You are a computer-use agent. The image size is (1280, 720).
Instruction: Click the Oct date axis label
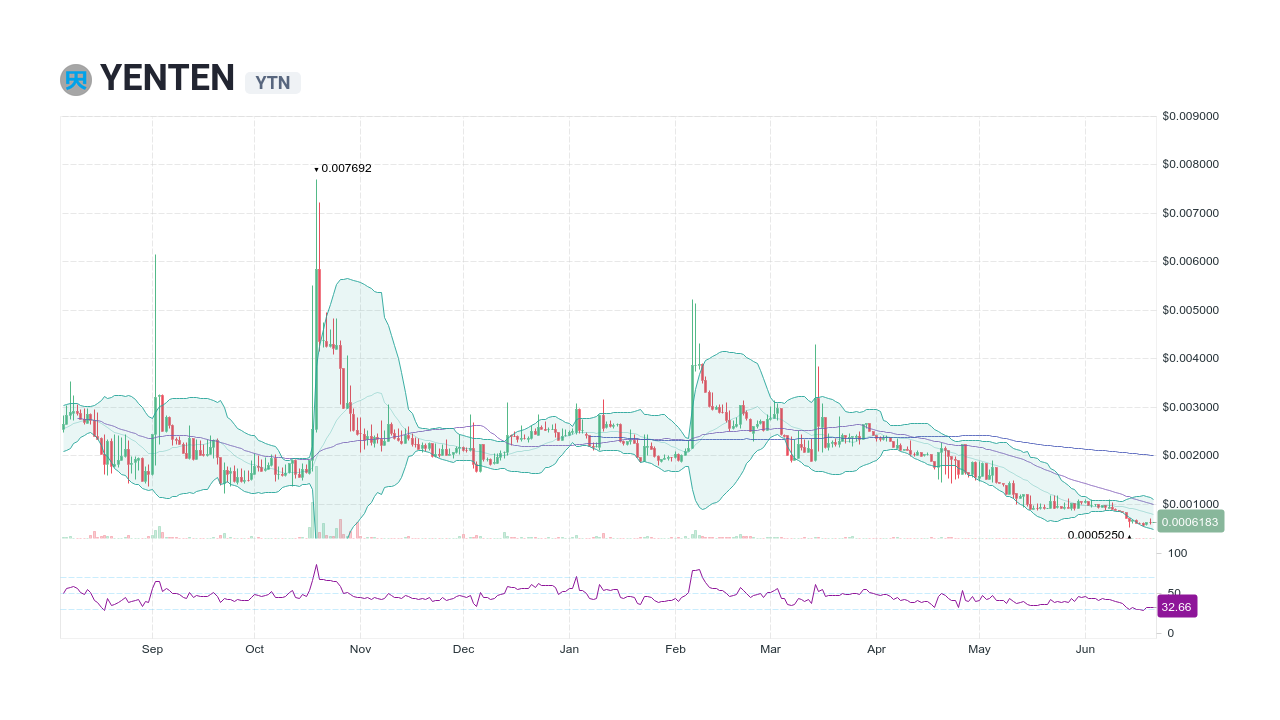tap(254, 649)
